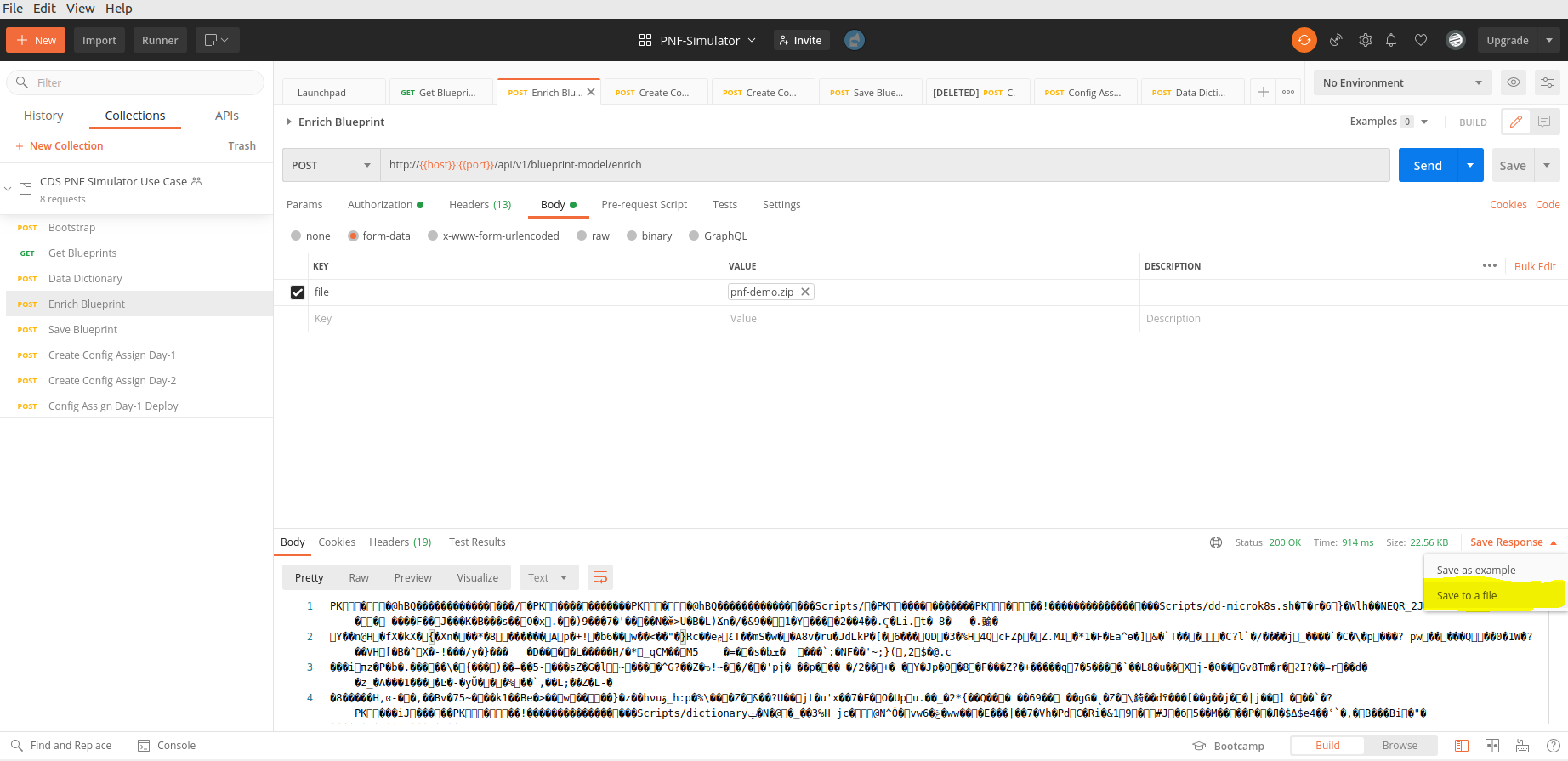Open the File menu
The height and width of the screenshot is (761, 1568).
pos(13,8)
